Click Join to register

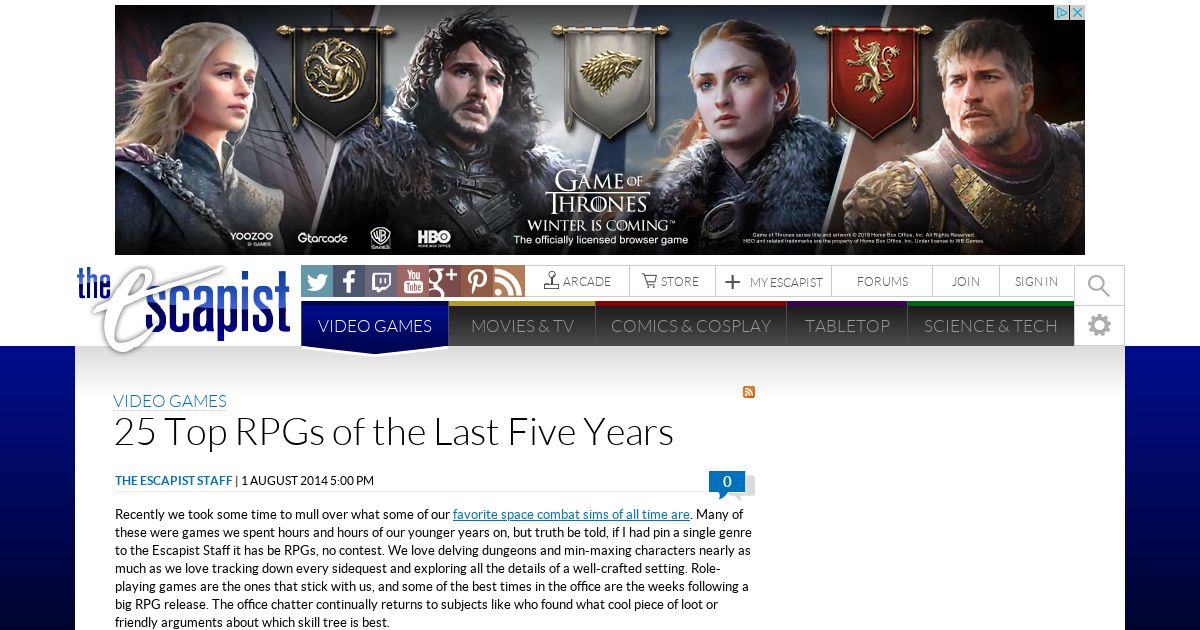[x=965, y=281]
